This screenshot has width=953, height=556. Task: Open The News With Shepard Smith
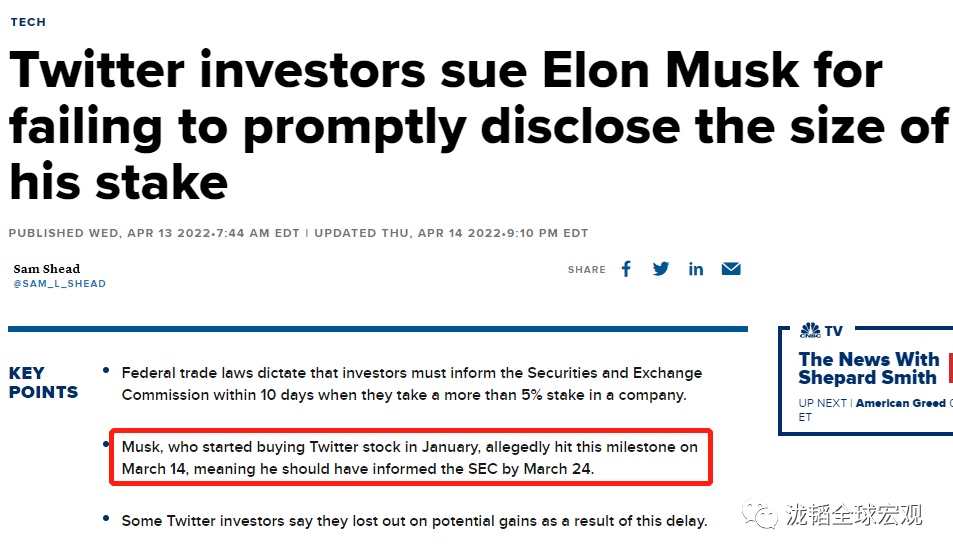tap(868, 368)
